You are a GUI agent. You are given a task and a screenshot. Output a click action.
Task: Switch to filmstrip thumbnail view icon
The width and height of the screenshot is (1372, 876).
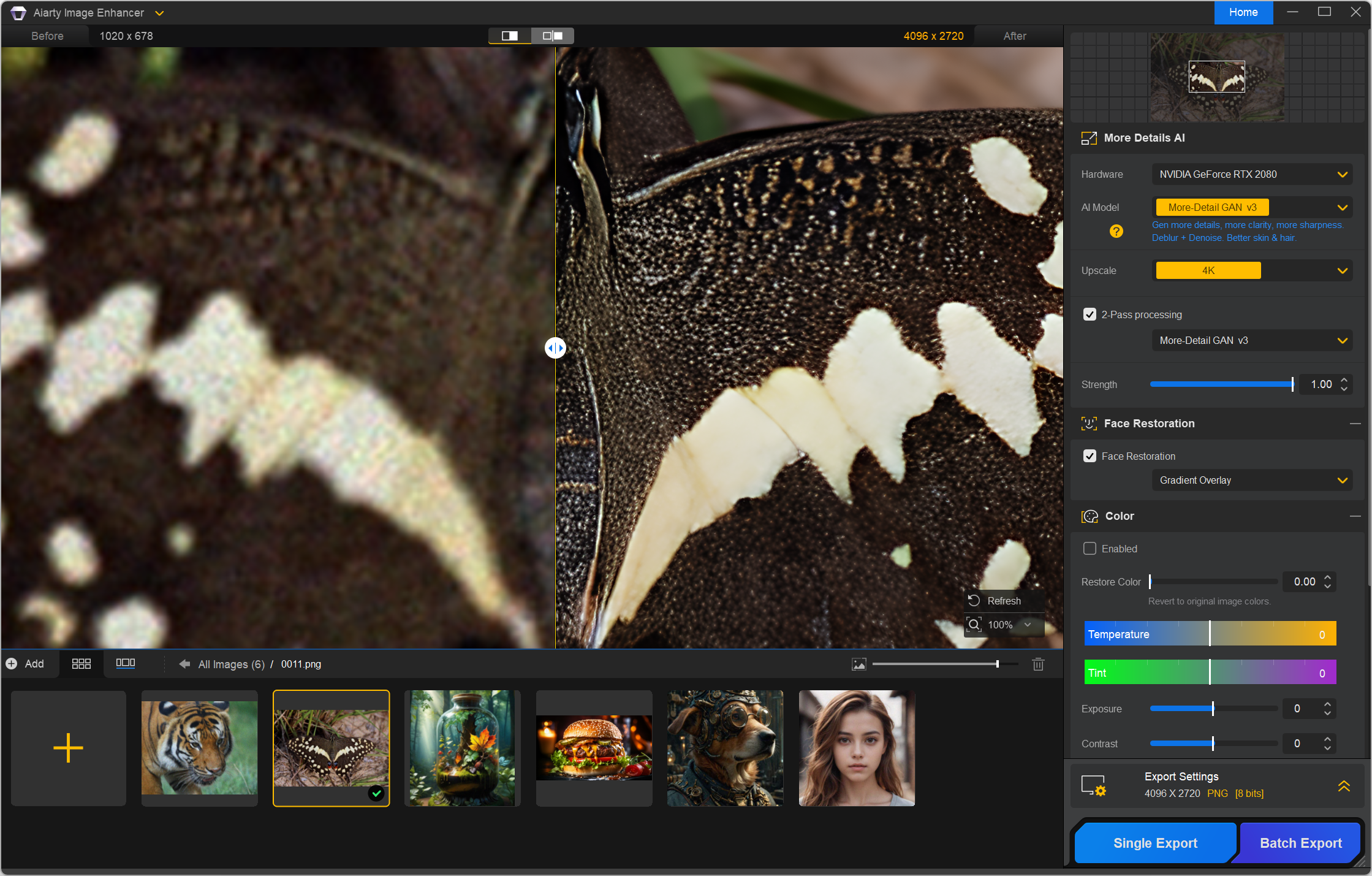tap(125, 663)
